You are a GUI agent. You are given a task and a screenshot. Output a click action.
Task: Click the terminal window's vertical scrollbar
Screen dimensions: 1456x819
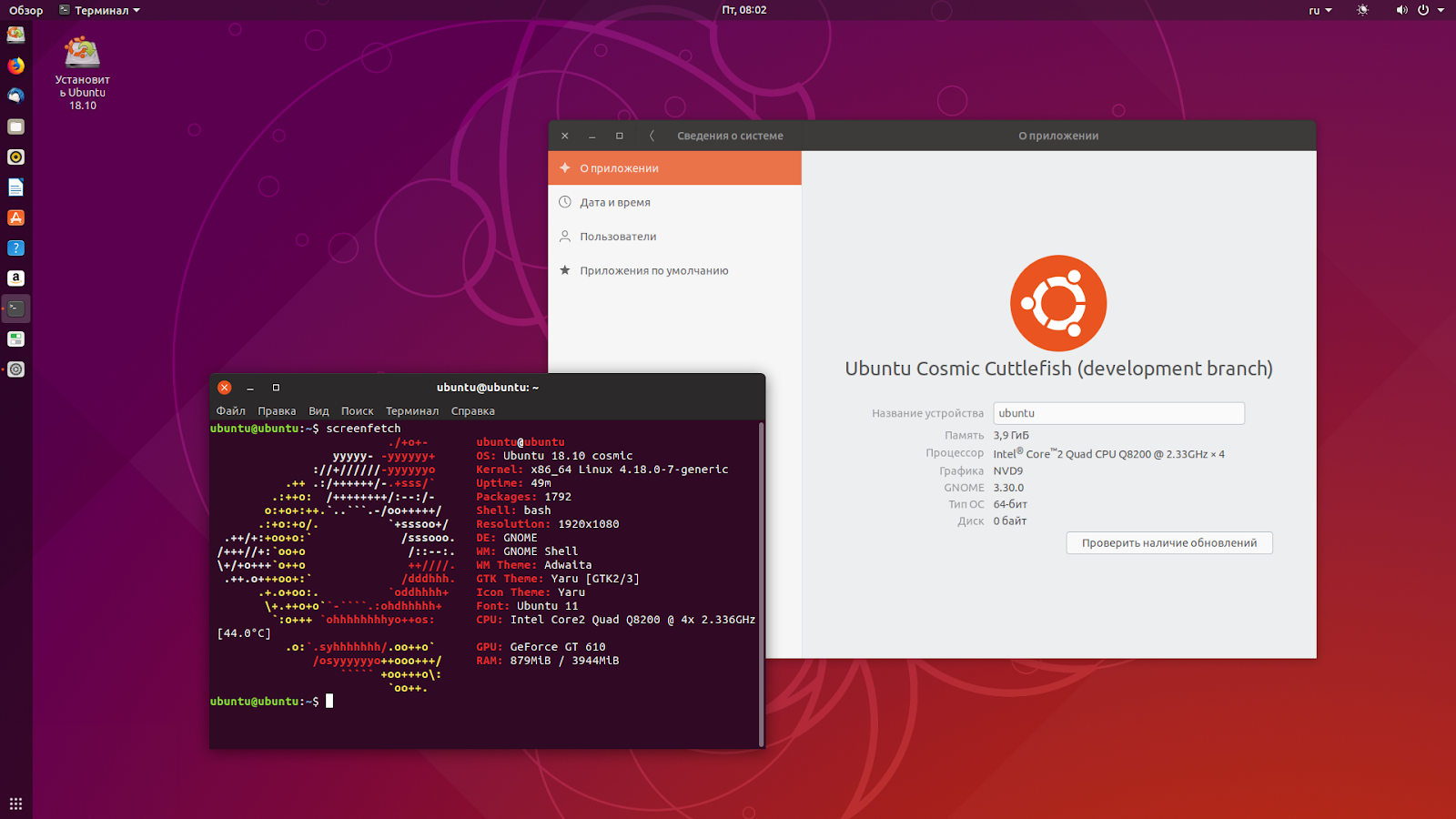pyautogui.click(x=761, y=583)
